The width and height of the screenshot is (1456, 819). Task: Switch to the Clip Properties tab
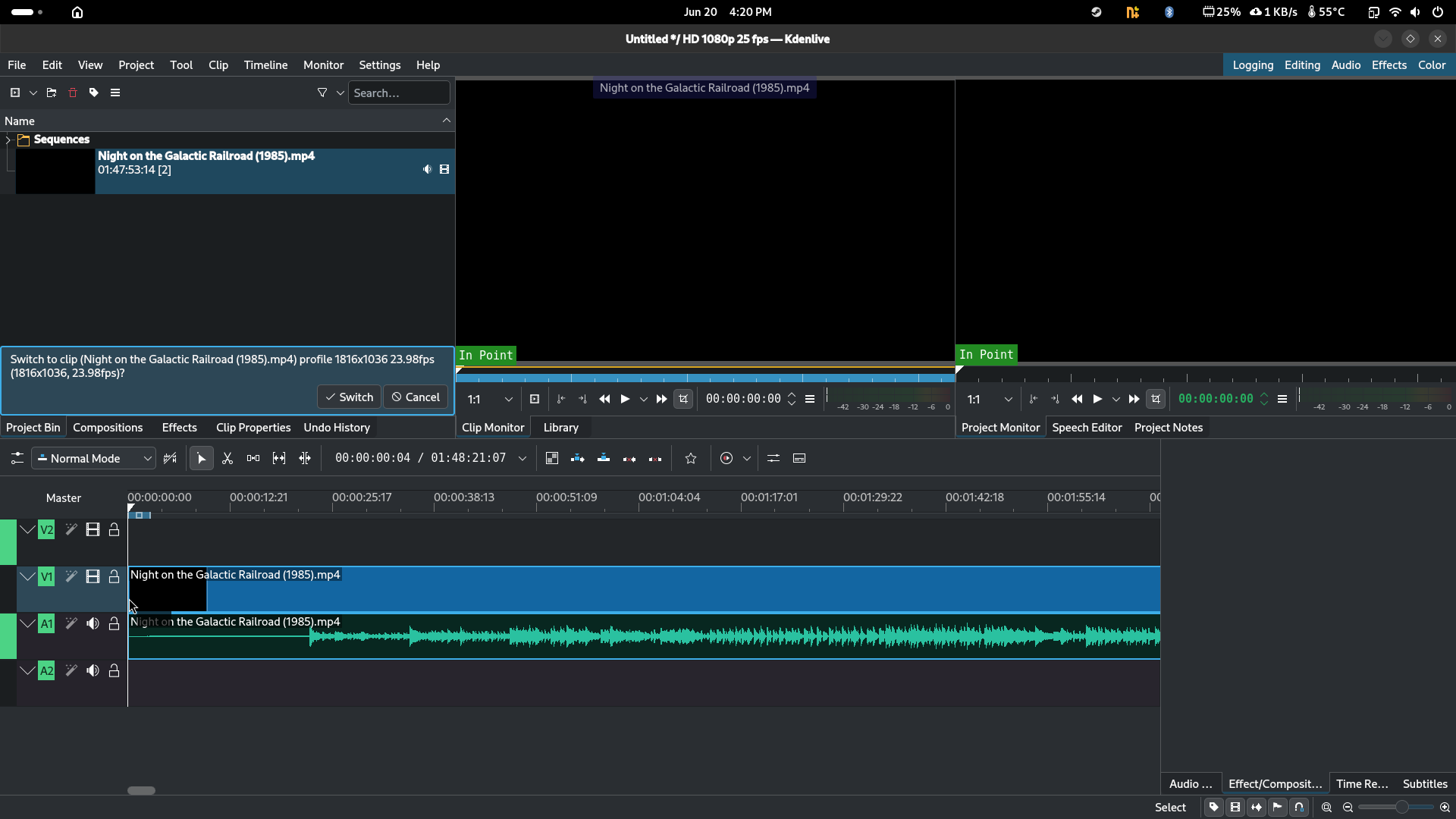click(253, 428)
